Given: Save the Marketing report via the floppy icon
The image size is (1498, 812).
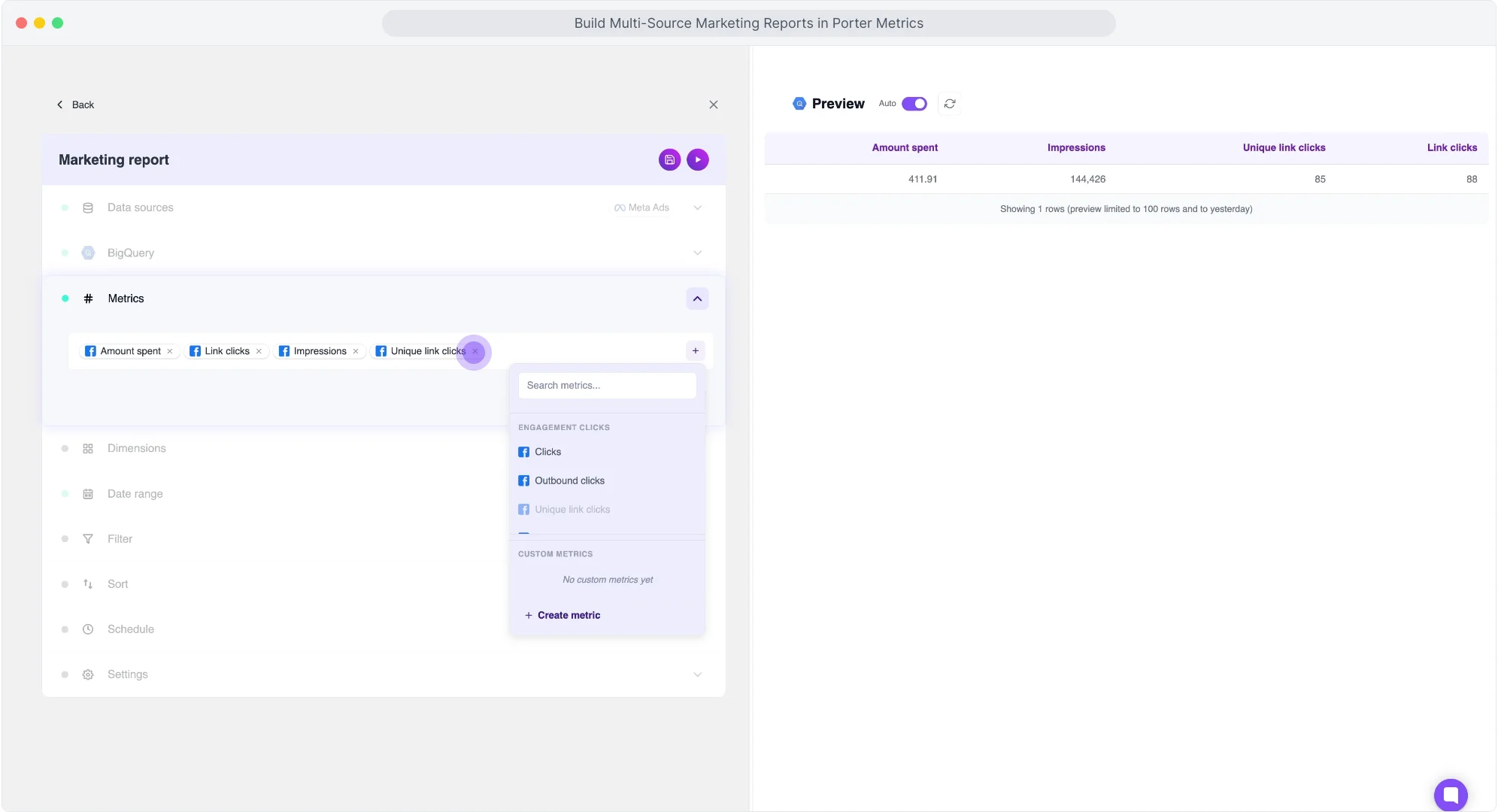Looking at the screenshot, I should (669, 159).
